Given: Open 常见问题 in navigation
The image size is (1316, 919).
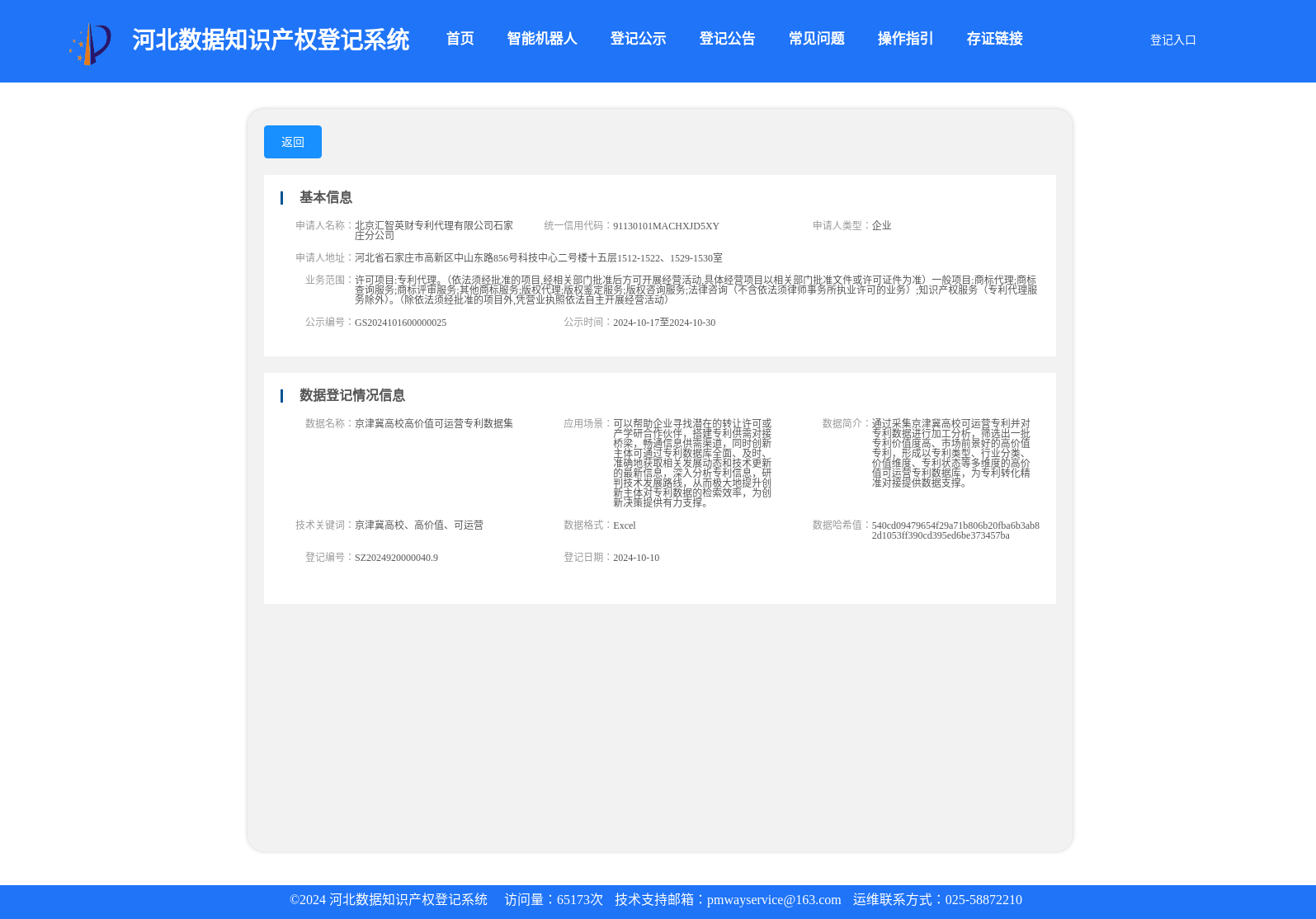Looking at the screenshot, I should (816, 39).
